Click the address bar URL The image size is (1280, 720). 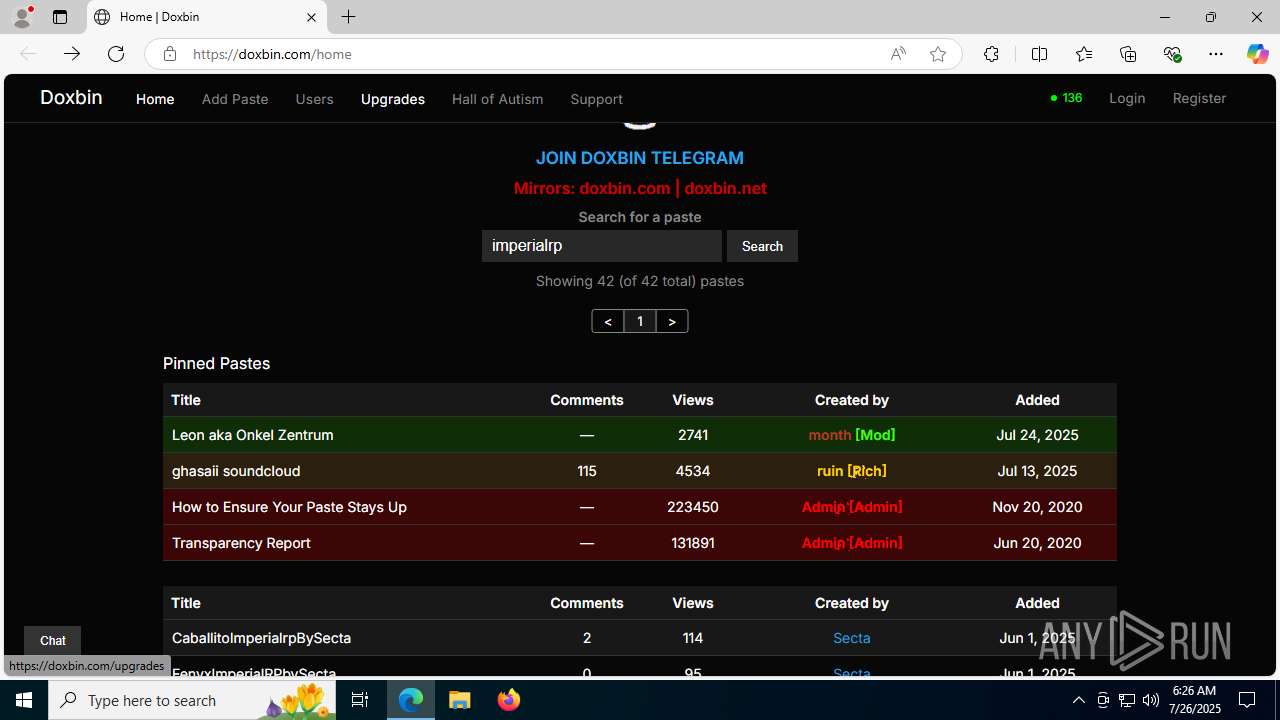tap(272, 54)
